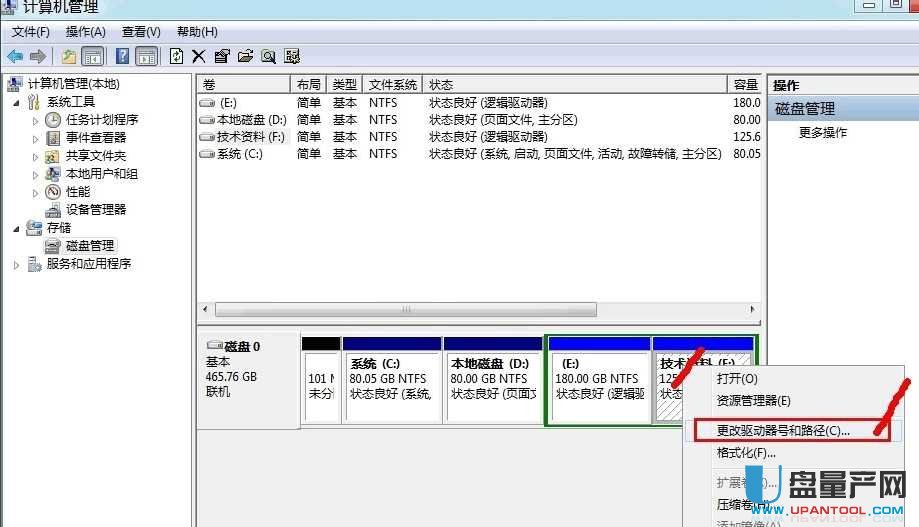
Task: Click the Refresh toolbar icon
Action: (x=177, y=56)
